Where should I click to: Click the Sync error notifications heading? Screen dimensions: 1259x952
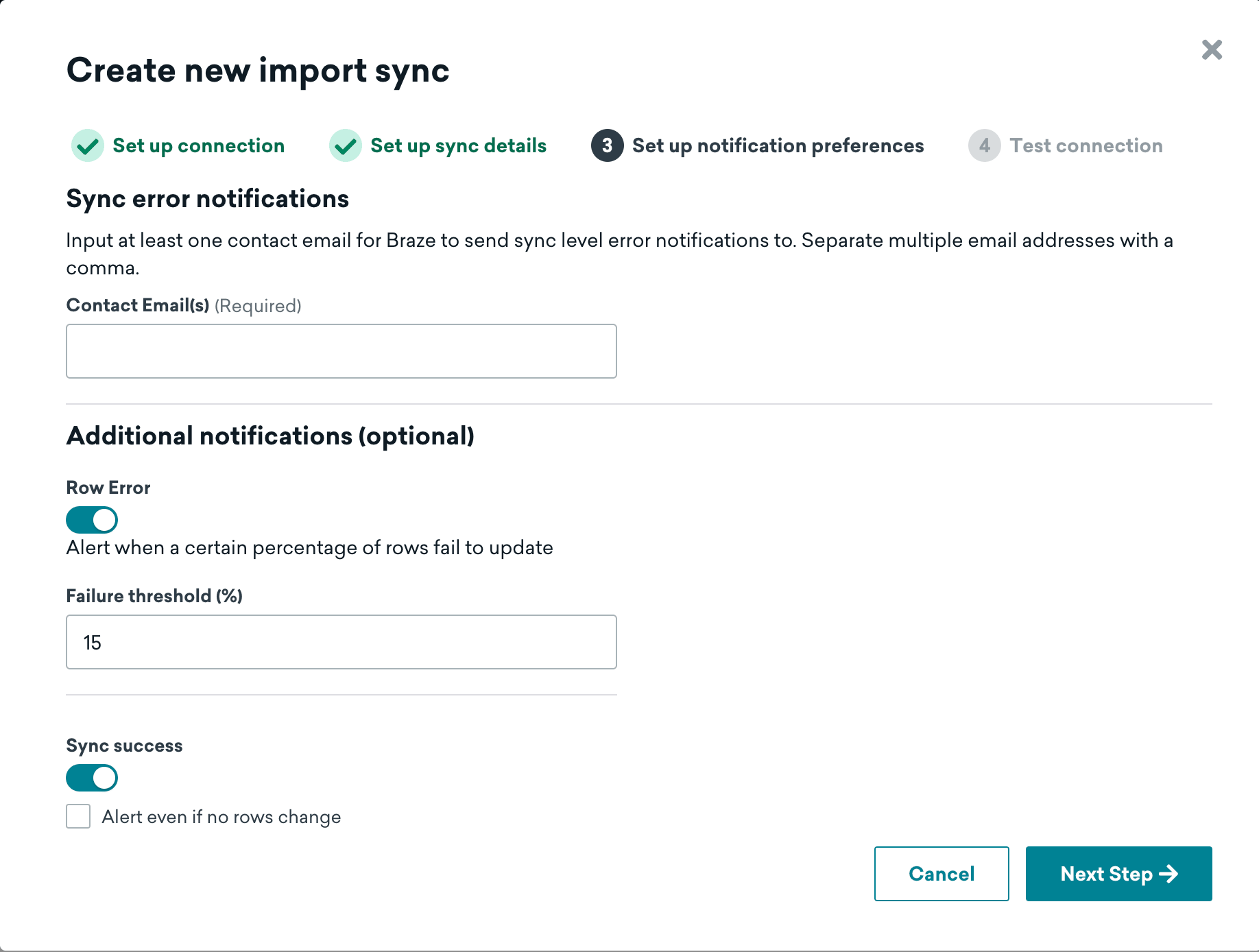coord(206,199)
